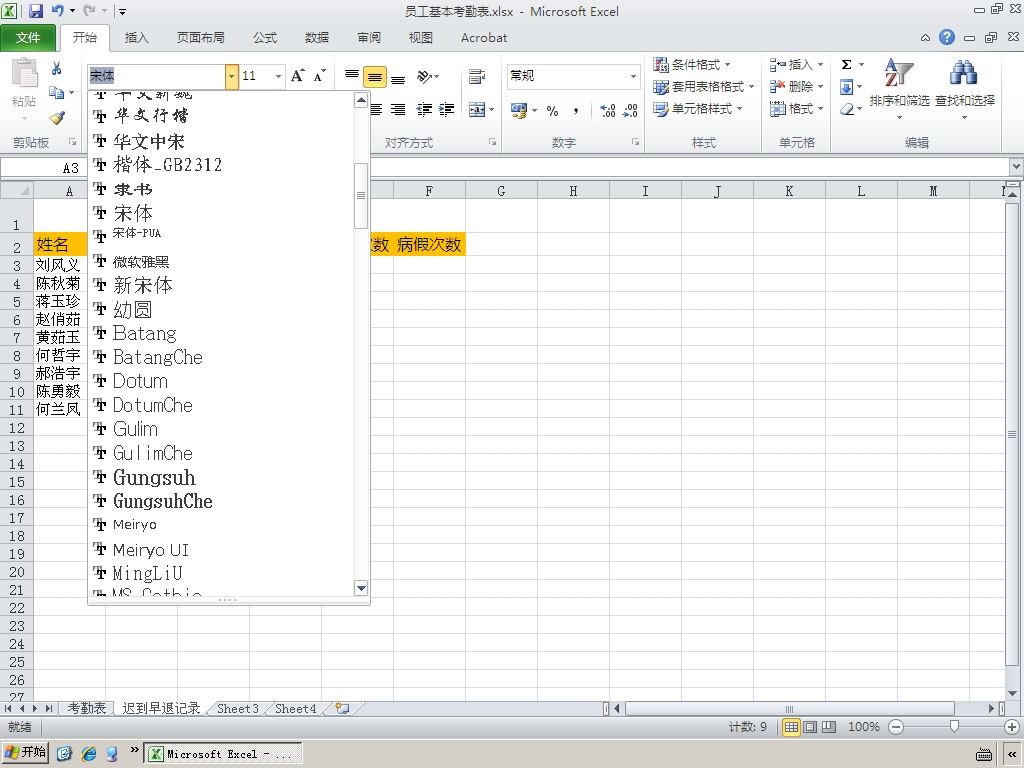Toggle Wrap Text icon

click(477, 76)
